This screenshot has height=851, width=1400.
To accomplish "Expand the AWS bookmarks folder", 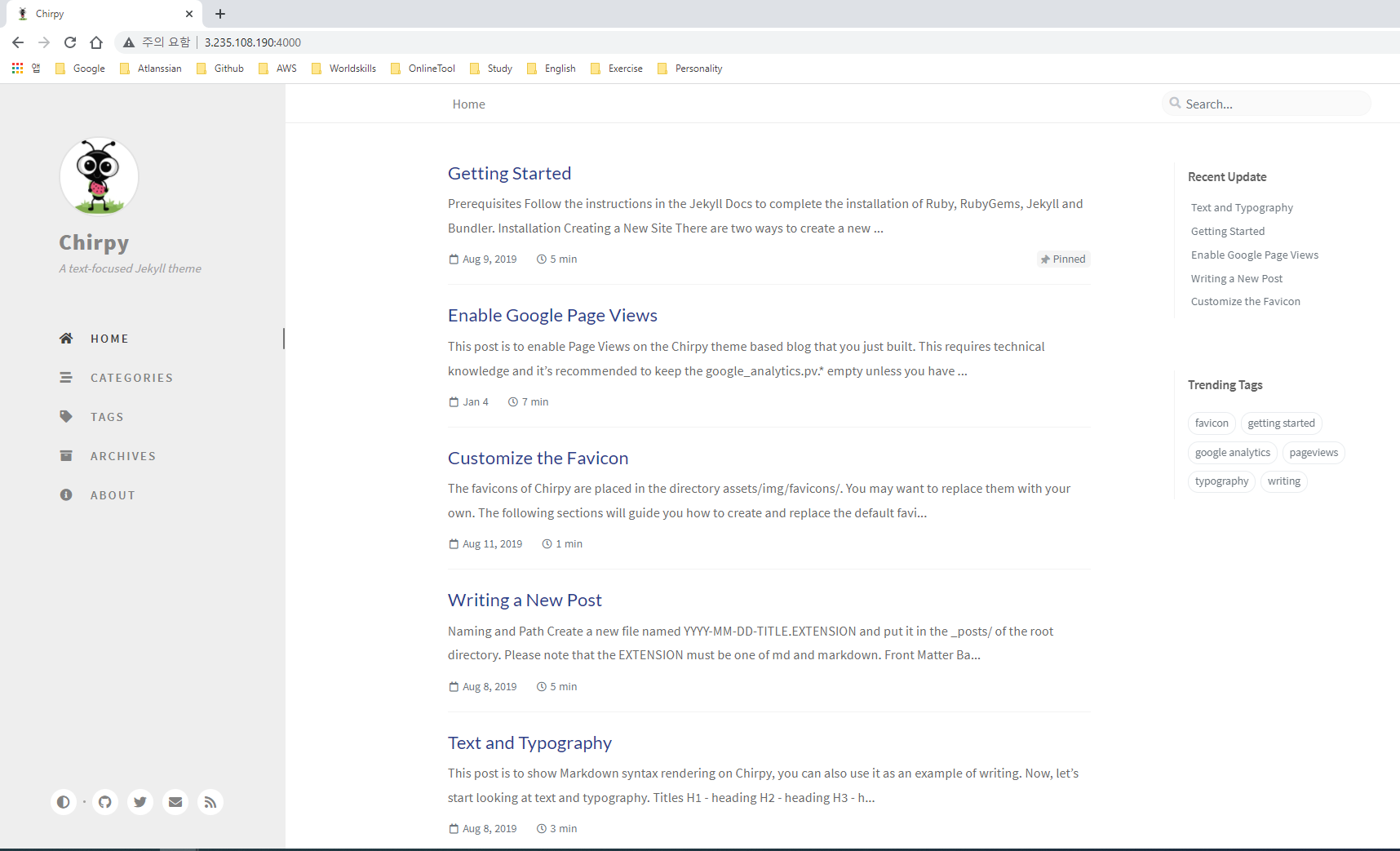I will pyautogui.click(x=277, y=69).
